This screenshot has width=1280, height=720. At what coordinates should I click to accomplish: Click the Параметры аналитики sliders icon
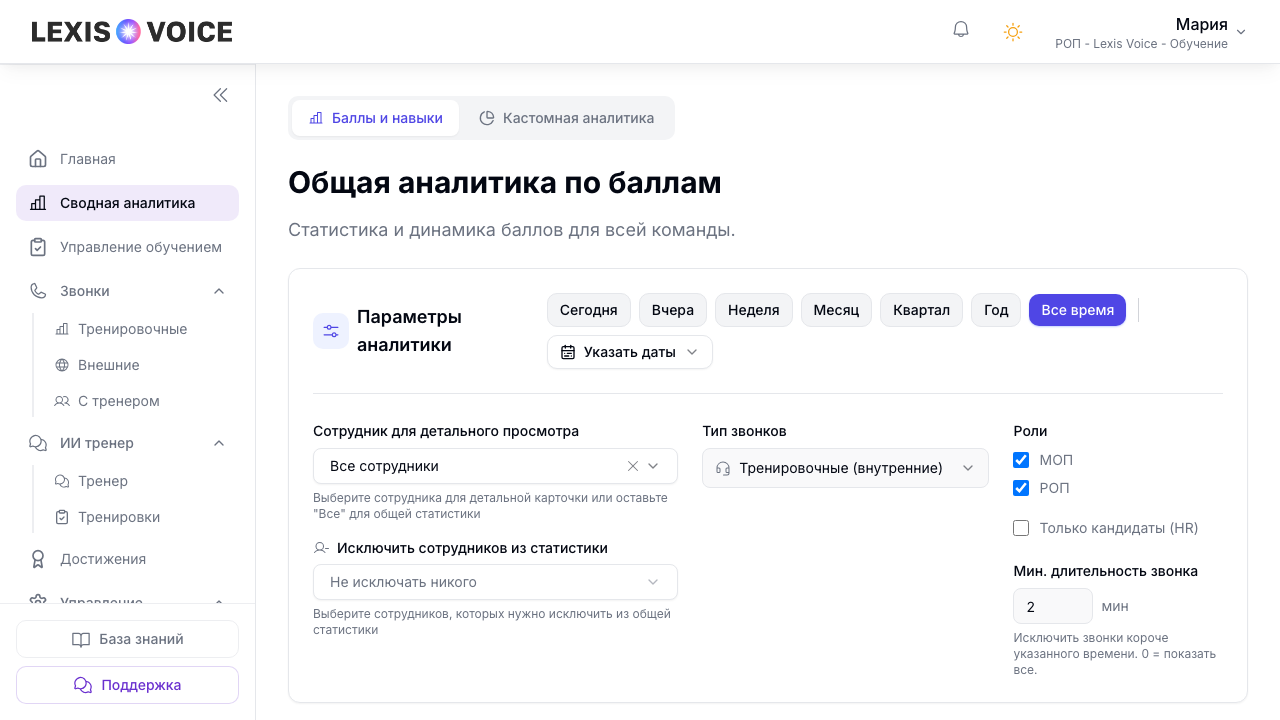(331, 331)
